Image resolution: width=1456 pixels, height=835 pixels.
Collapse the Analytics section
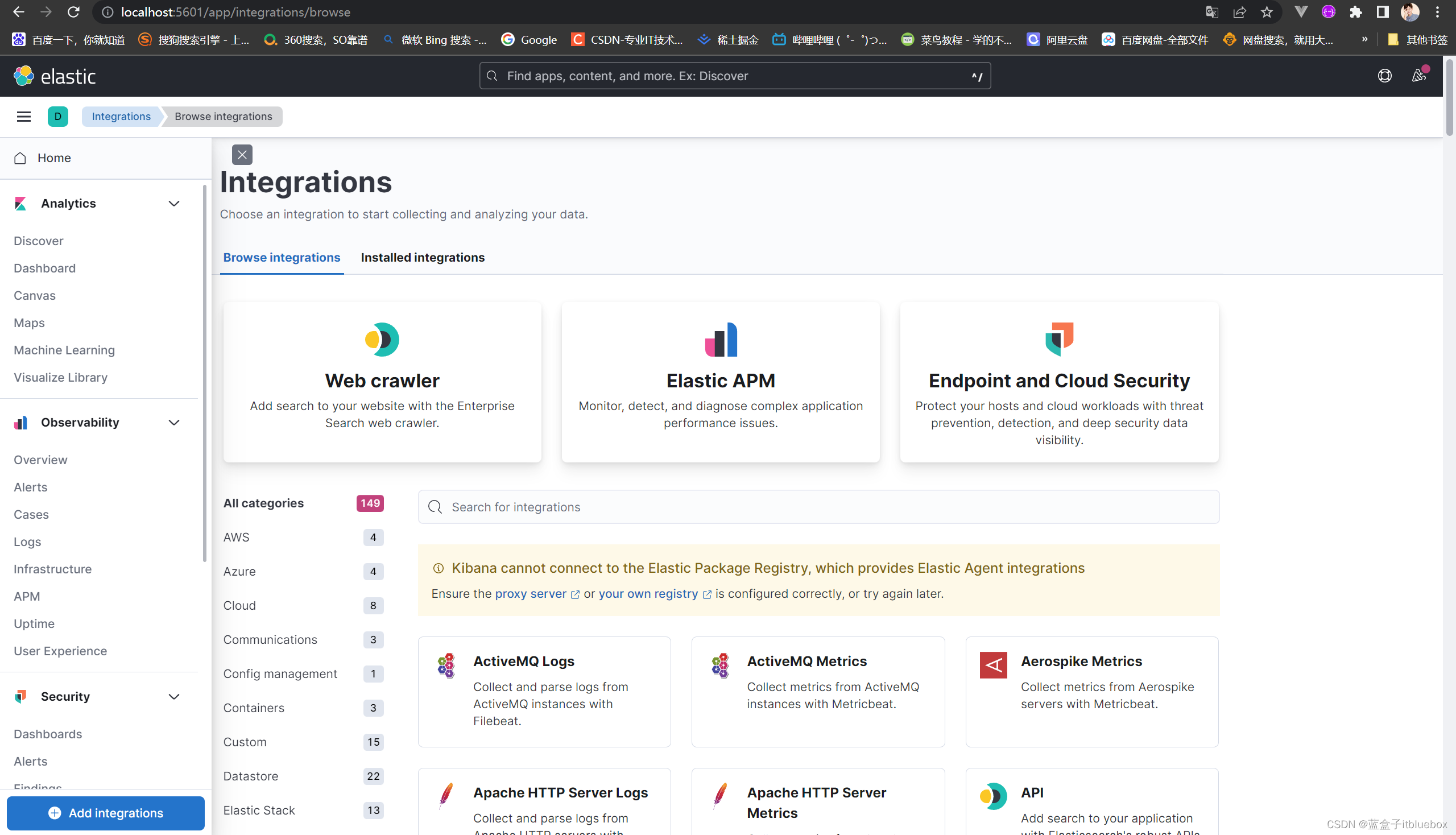(x=174, y=204)
